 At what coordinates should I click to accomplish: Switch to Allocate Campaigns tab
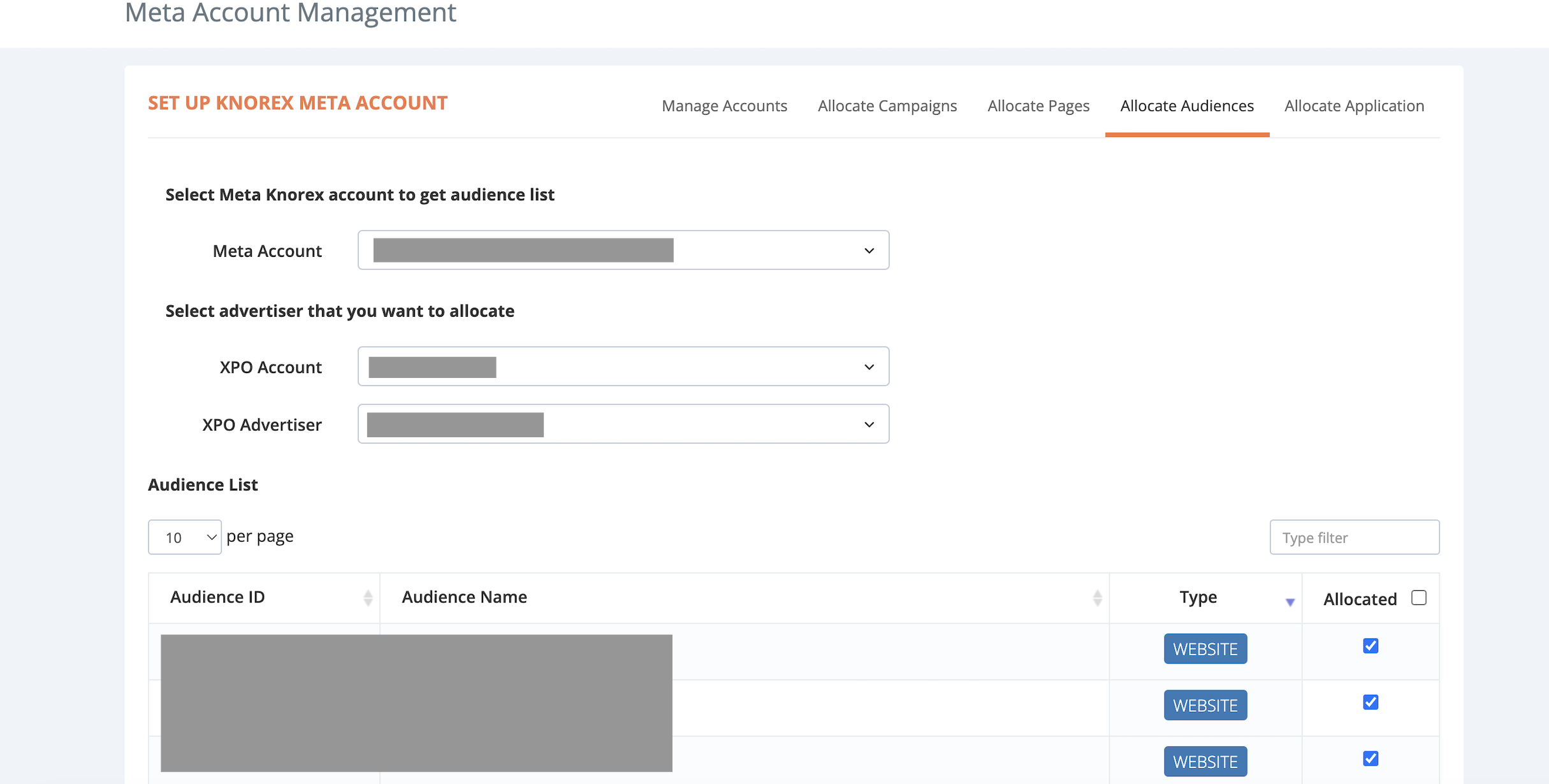887,106
